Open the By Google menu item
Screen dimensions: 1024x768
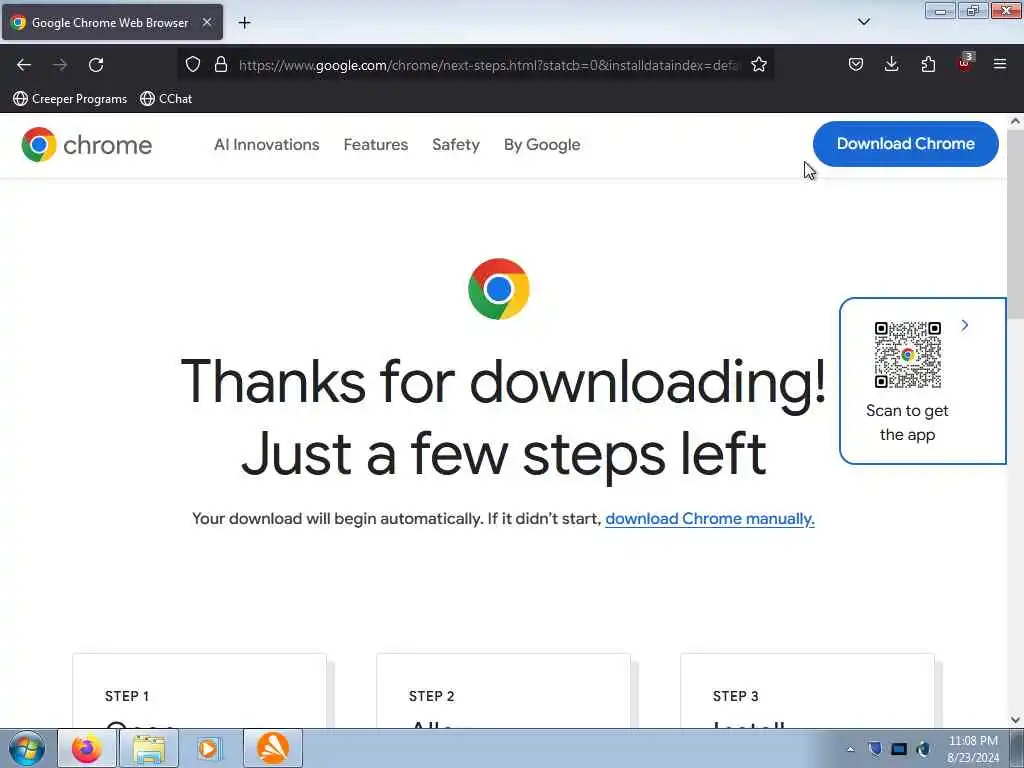click(x=542, y=144)
